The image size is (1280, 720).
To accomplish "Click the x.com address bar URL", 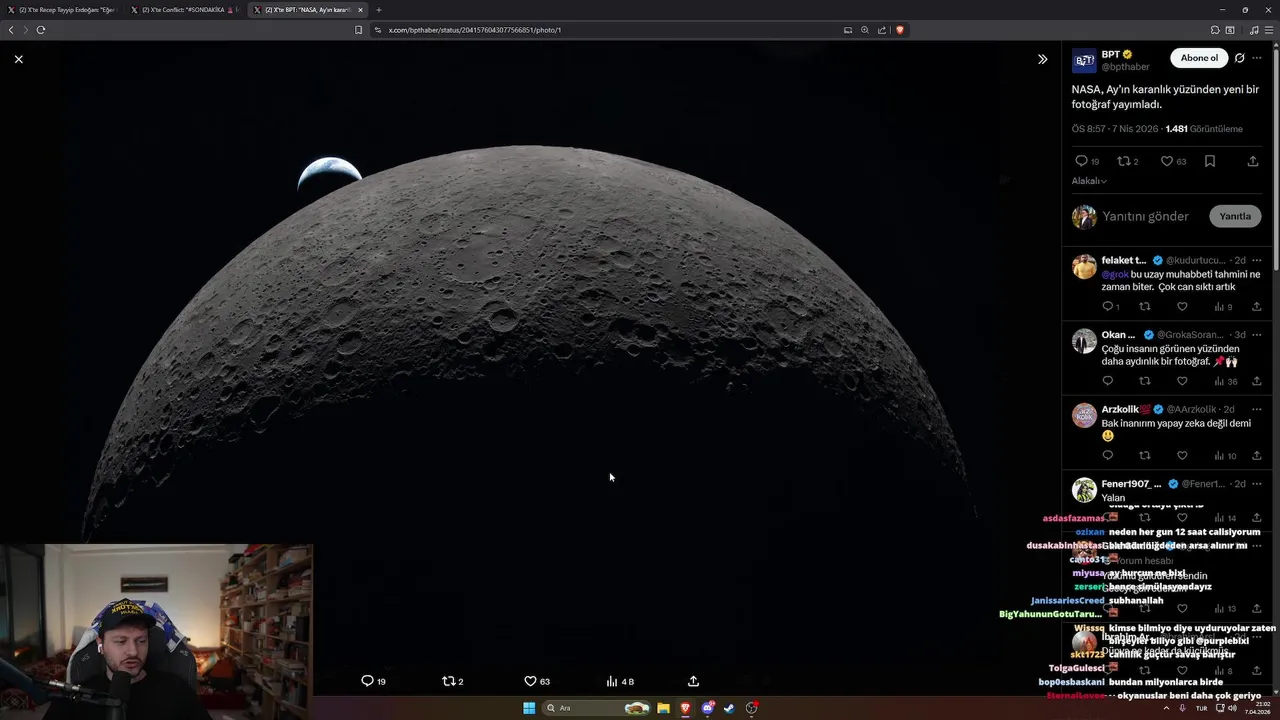I will [475, 30].
